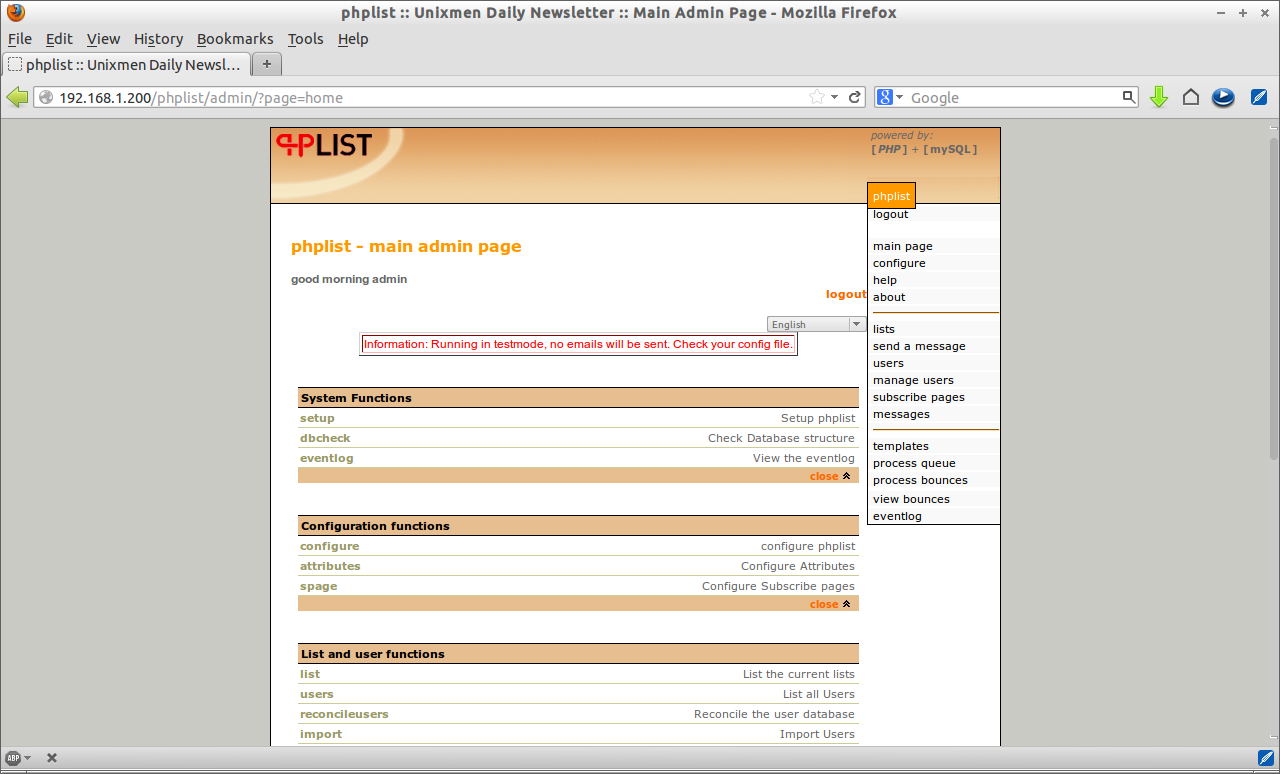
Task: Click the orange phplist sidebar tab
Action: (891, 196)
